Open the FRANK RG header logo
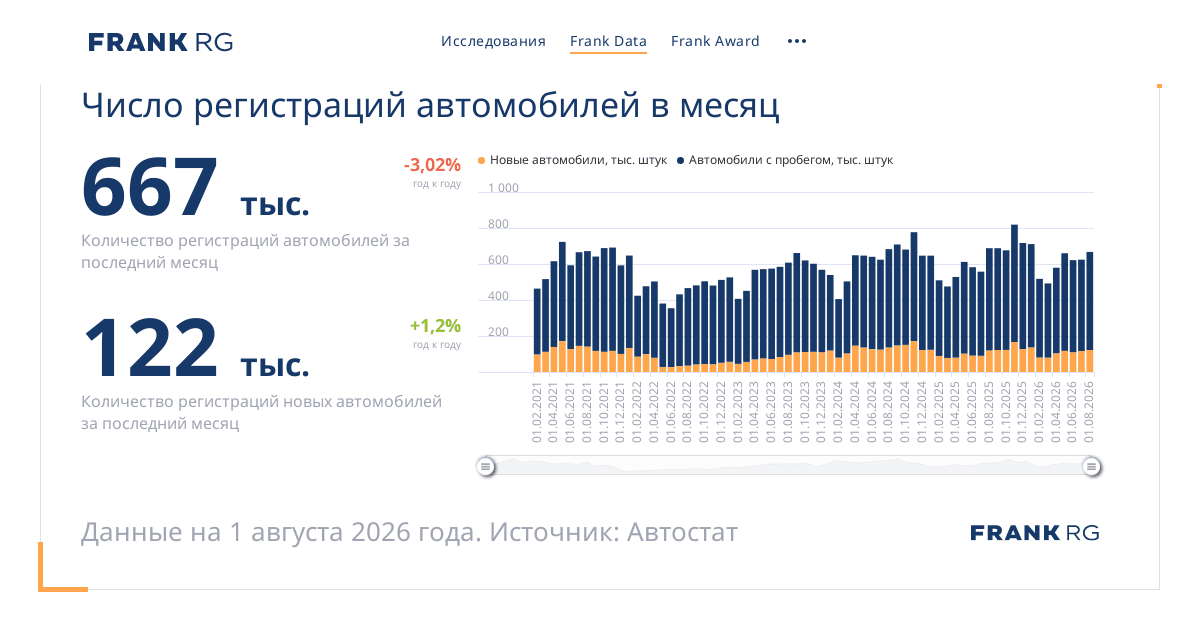The image size is (1200, 630). coord(161,42)
